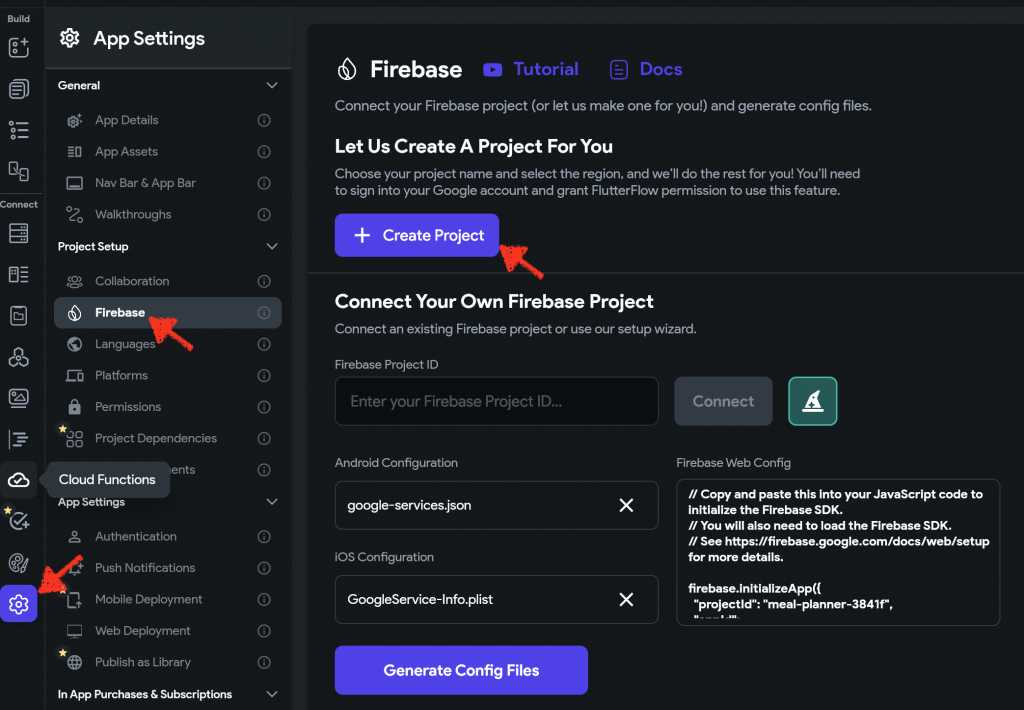1024x710 pixels.
Task: Collapse the Project Setup section
Action: (x=272, y=246)
